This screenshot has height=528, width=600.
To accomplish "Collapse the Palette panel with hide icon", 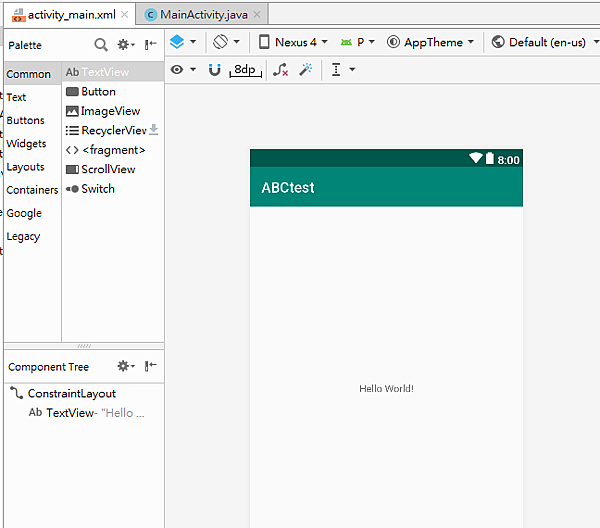I will pyautogui.click(x=151, y=45).
